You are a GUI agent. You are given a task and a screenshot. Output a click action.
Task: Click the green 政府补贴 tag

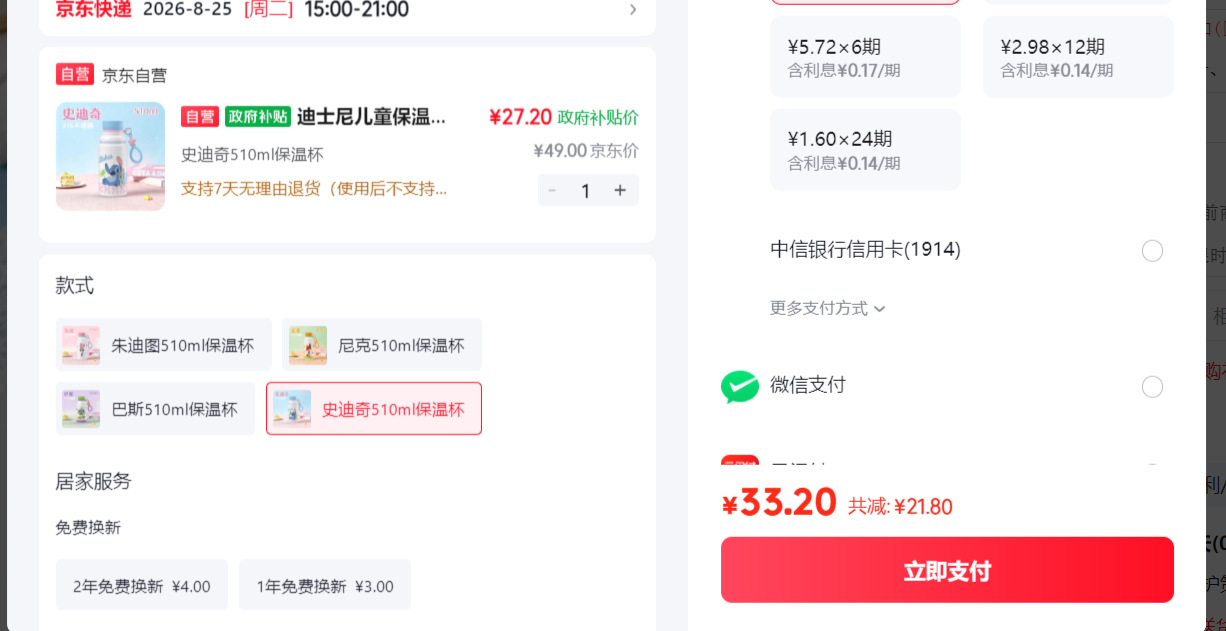(258, 117)
